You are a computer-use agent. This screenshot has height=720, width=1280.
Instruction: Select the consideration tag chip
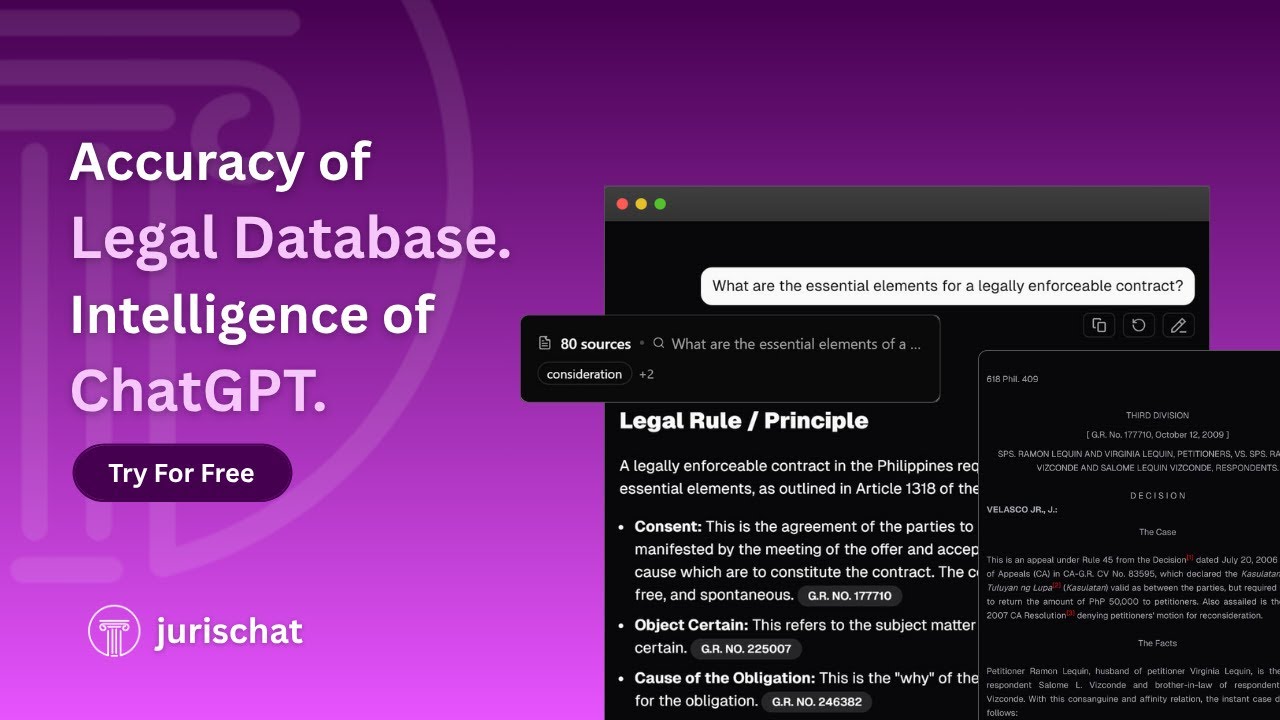pos(585,374)
